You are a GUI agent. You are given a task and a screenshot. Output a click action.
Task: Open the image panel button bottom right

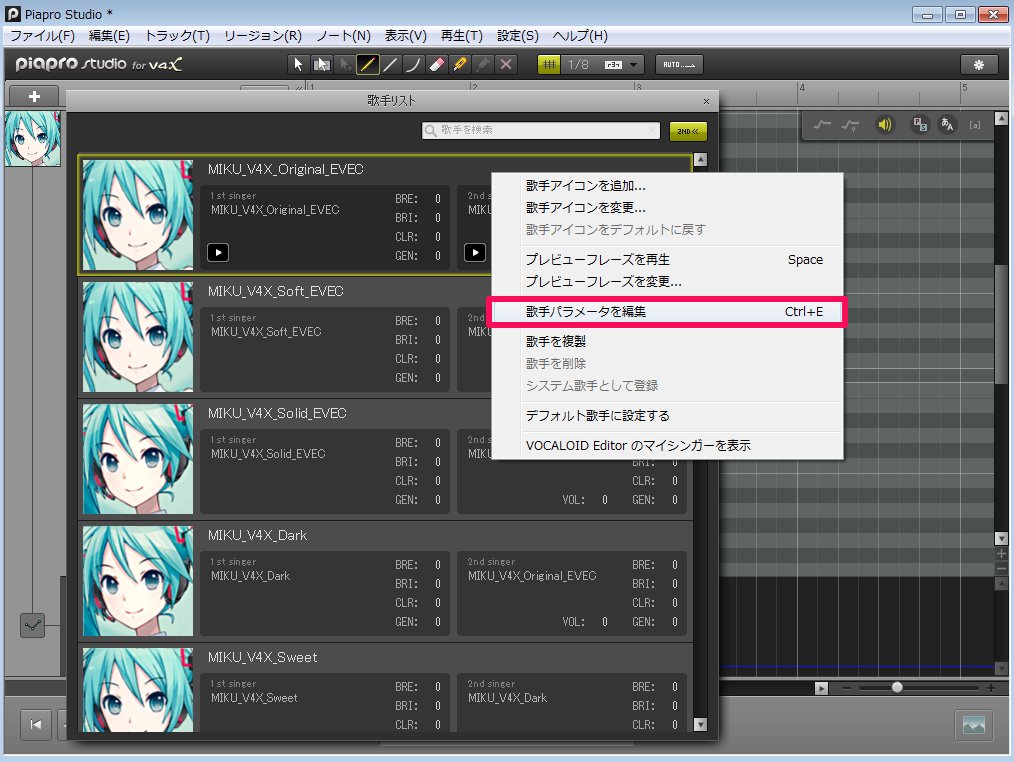[974, 724]
